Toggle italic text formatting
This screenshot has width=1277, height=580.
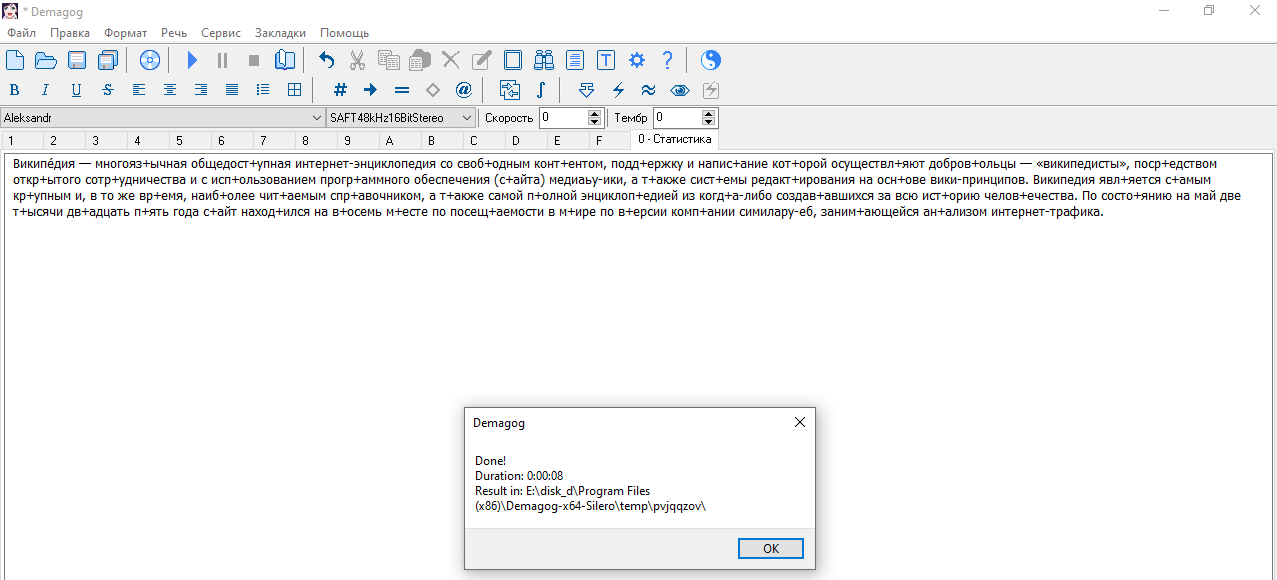pyautogui.click(x=45, y=90)
